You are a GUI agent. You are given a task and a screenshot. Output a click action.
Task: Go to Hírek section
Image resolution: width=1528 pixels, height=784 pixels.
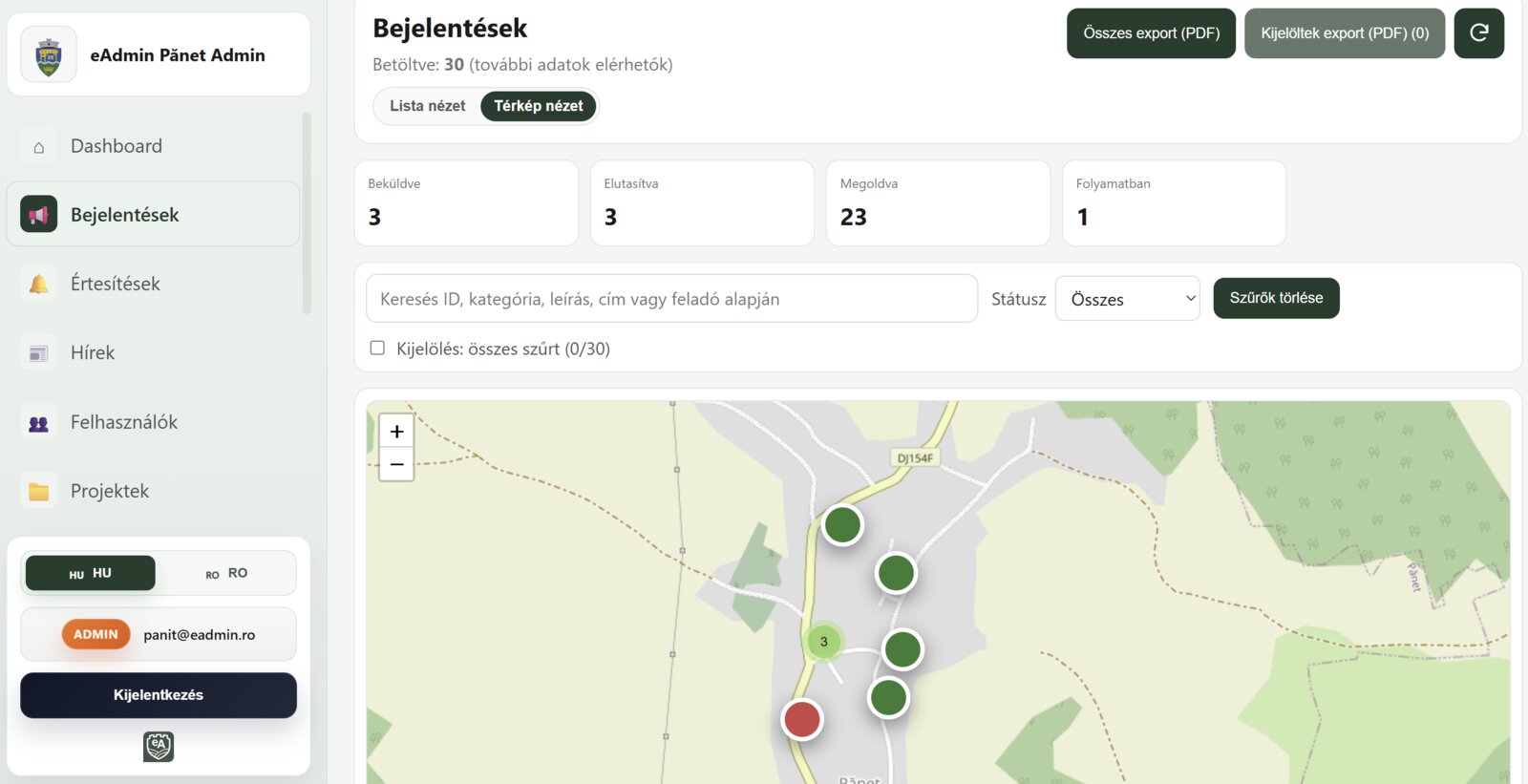tap(153, 353)
